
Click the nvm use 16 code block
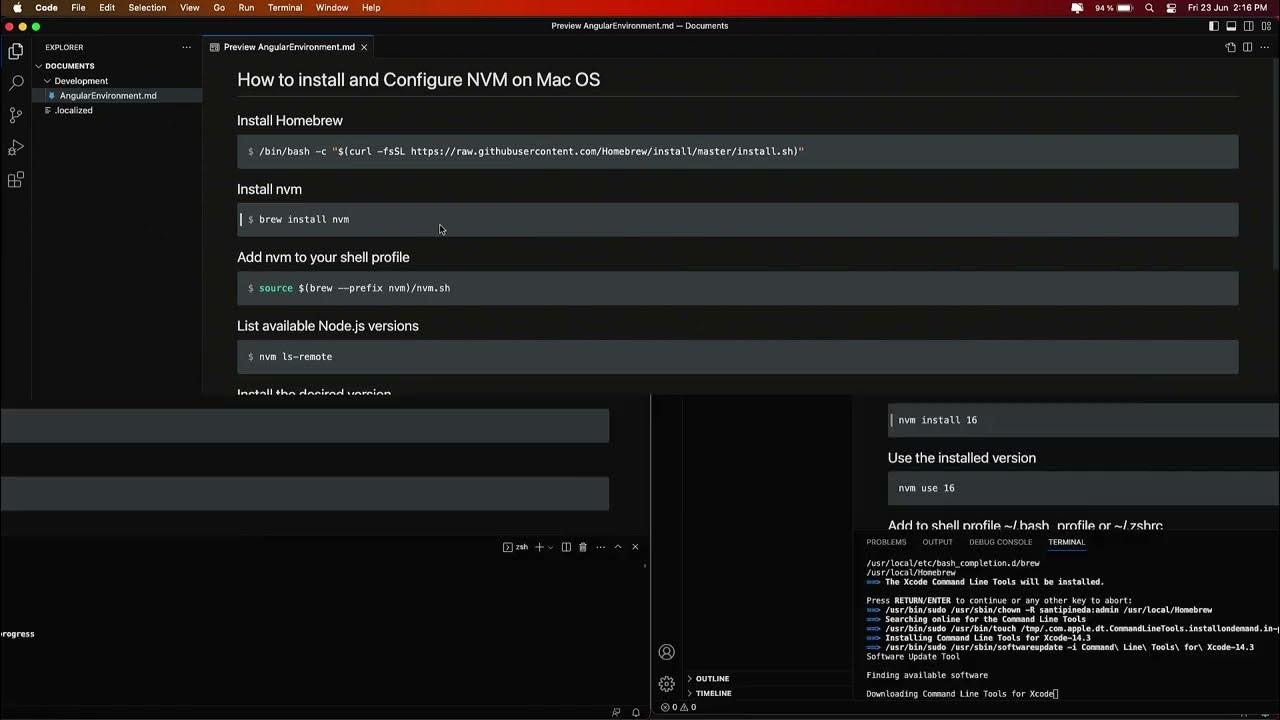click(1083, 488)
